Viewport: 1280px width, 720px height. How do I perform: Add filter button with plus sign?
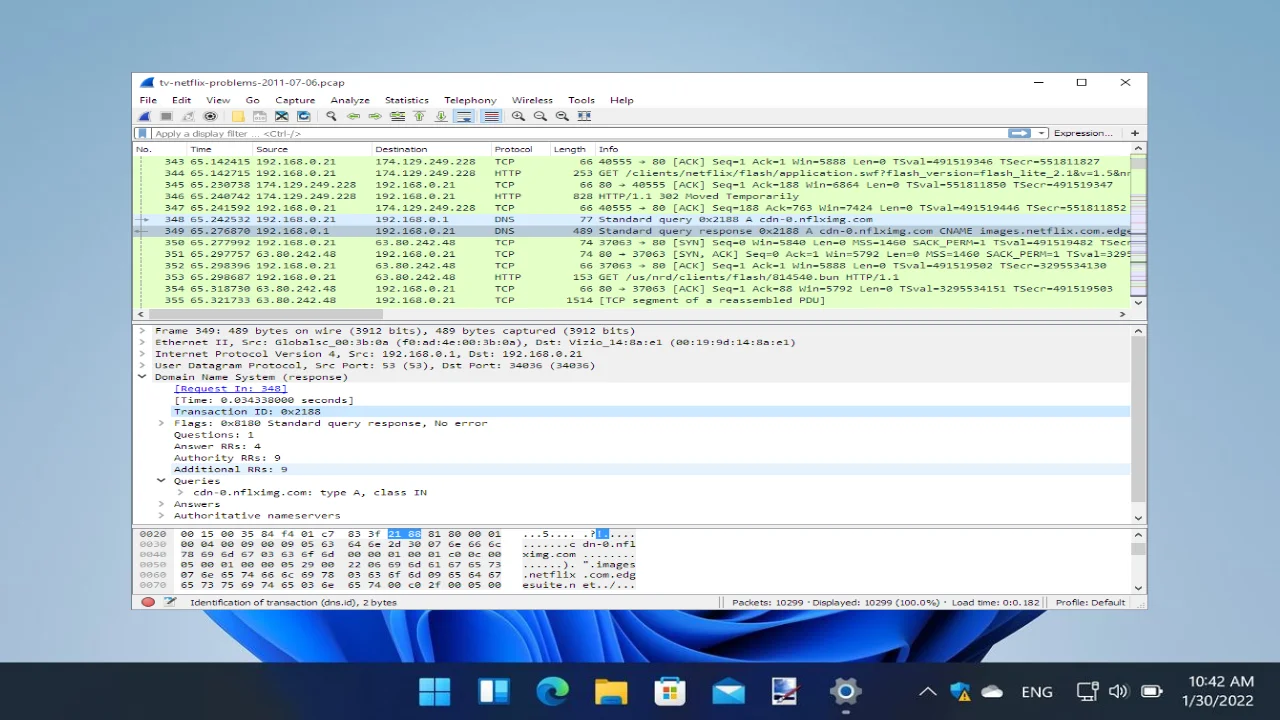tap(1135, 133)
